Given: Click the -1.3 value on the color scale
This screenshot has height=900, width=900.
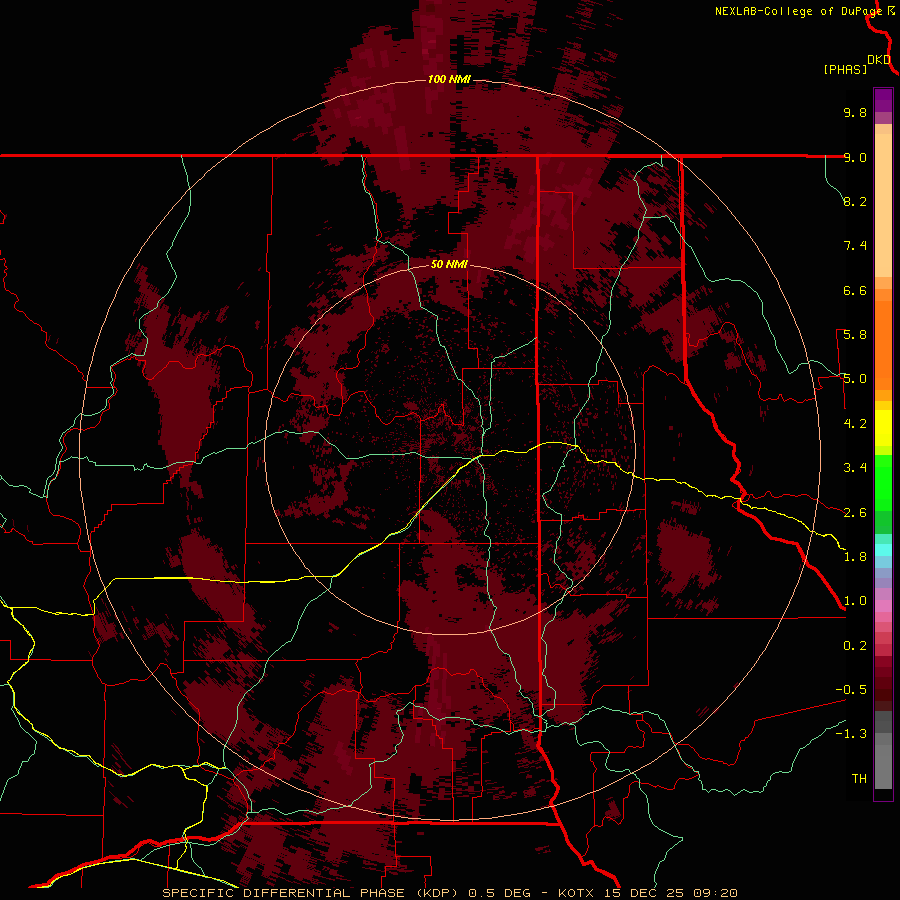Looking at the screenshot, I should point(851,734).
